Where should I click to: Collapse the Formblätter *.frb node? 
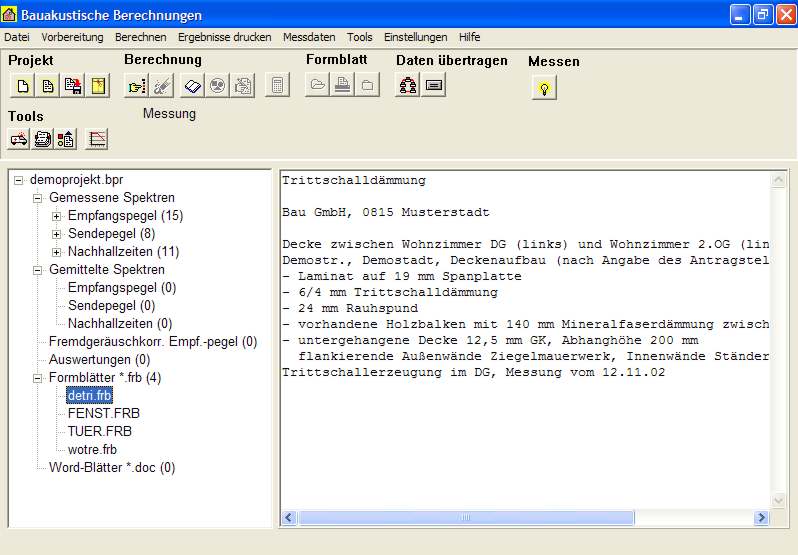(38, 378)
